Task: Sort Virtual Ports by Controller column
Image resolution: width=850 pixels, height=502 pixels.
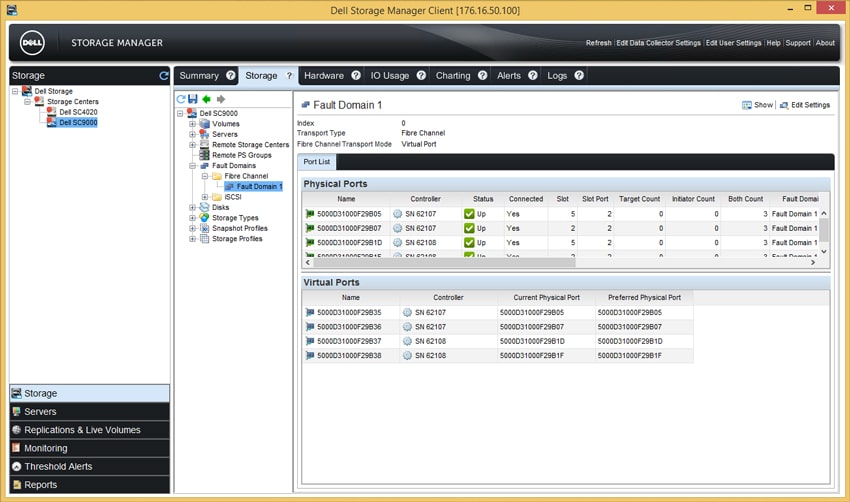Action: click(448, 298)
